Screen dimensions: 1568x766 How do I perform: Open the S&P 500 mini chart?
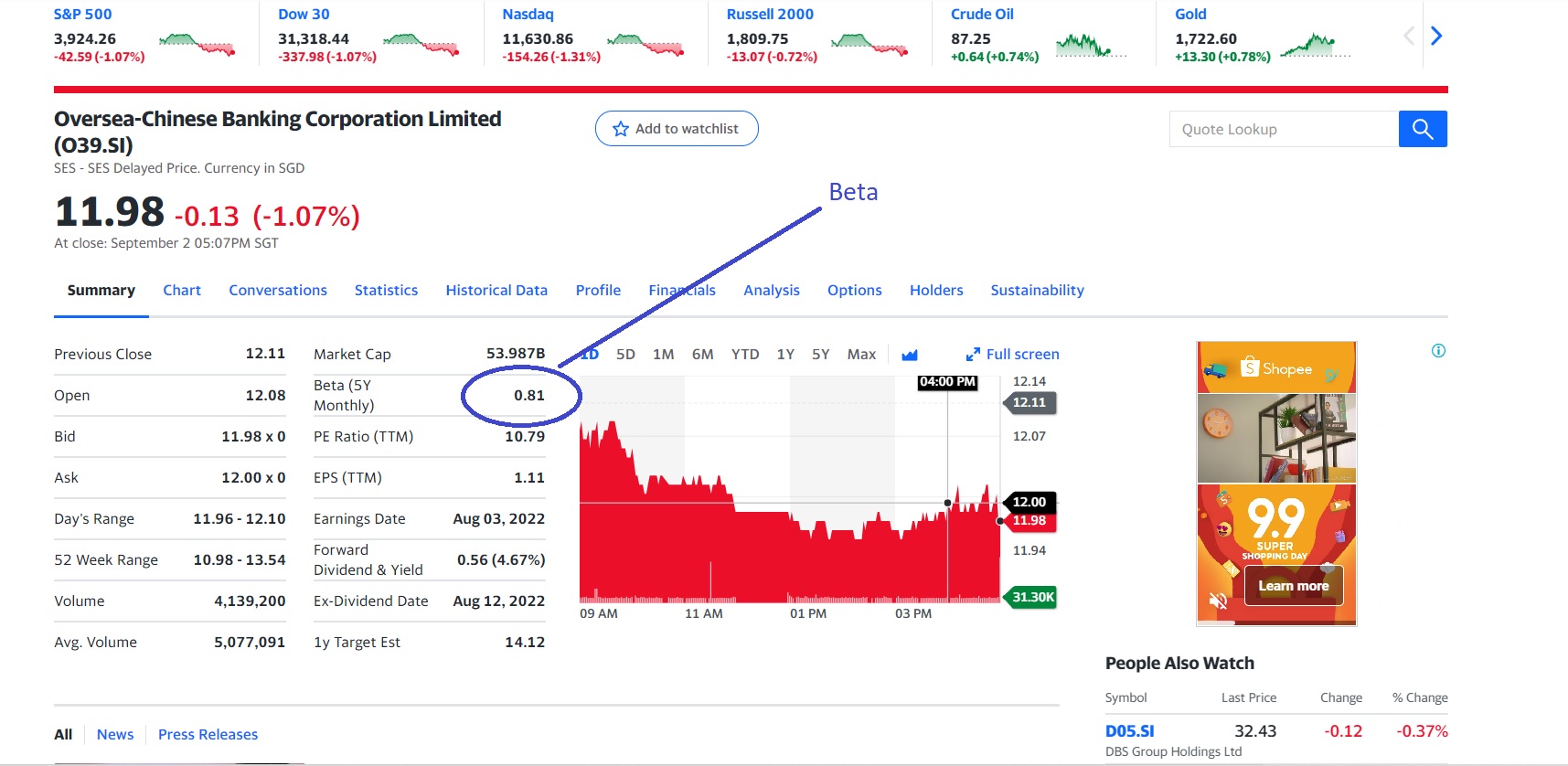tap(197, 45)
